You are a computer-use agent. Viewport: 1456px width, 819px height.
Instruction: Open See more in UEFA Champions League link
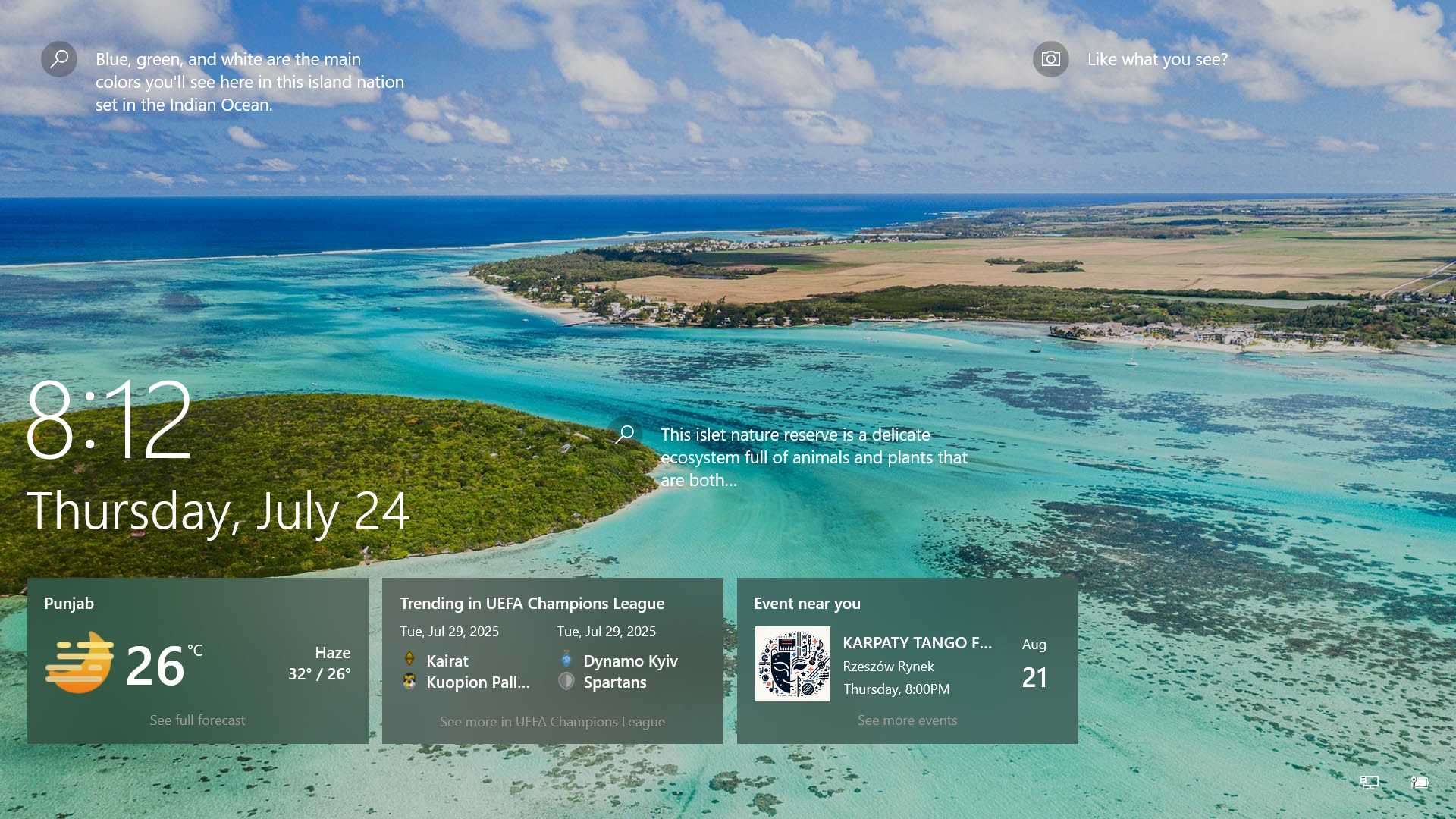552,722
